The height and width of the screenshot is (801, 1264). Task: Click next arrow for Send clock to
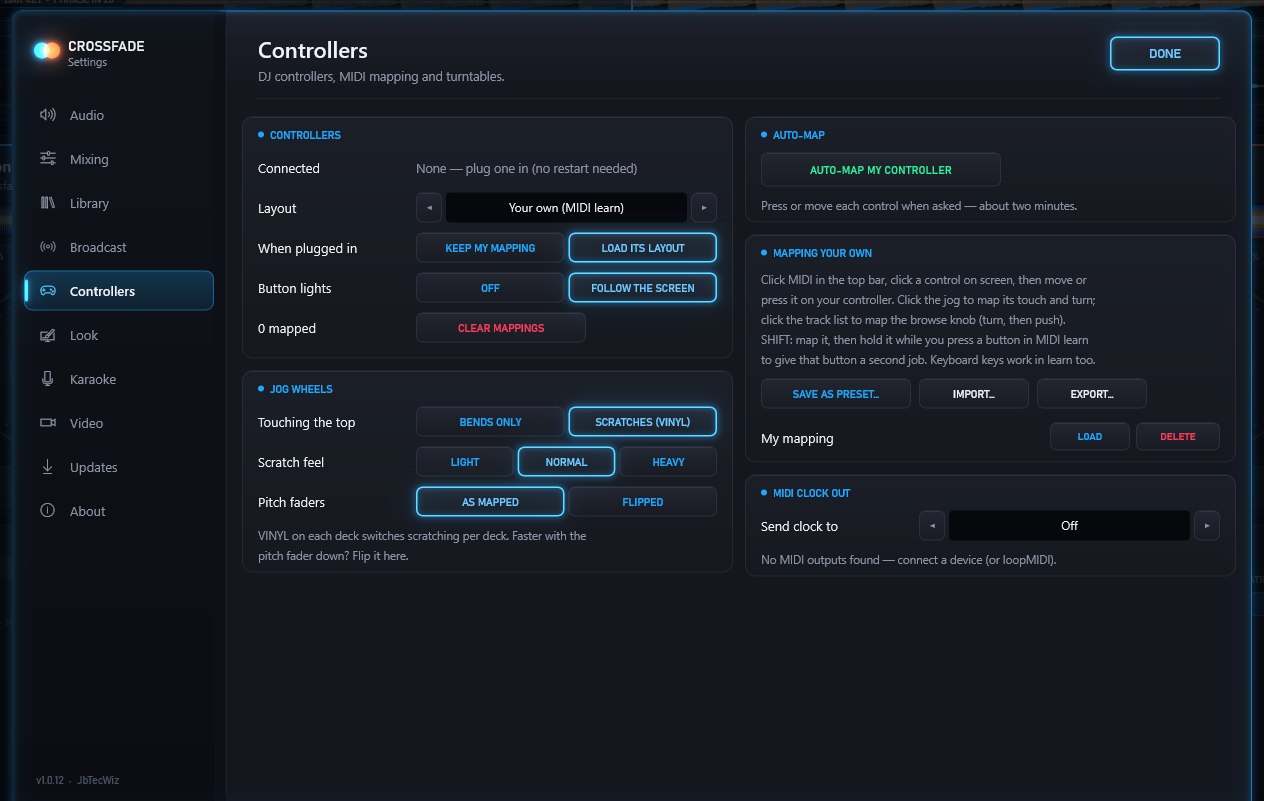click(x=1207, y=526)
